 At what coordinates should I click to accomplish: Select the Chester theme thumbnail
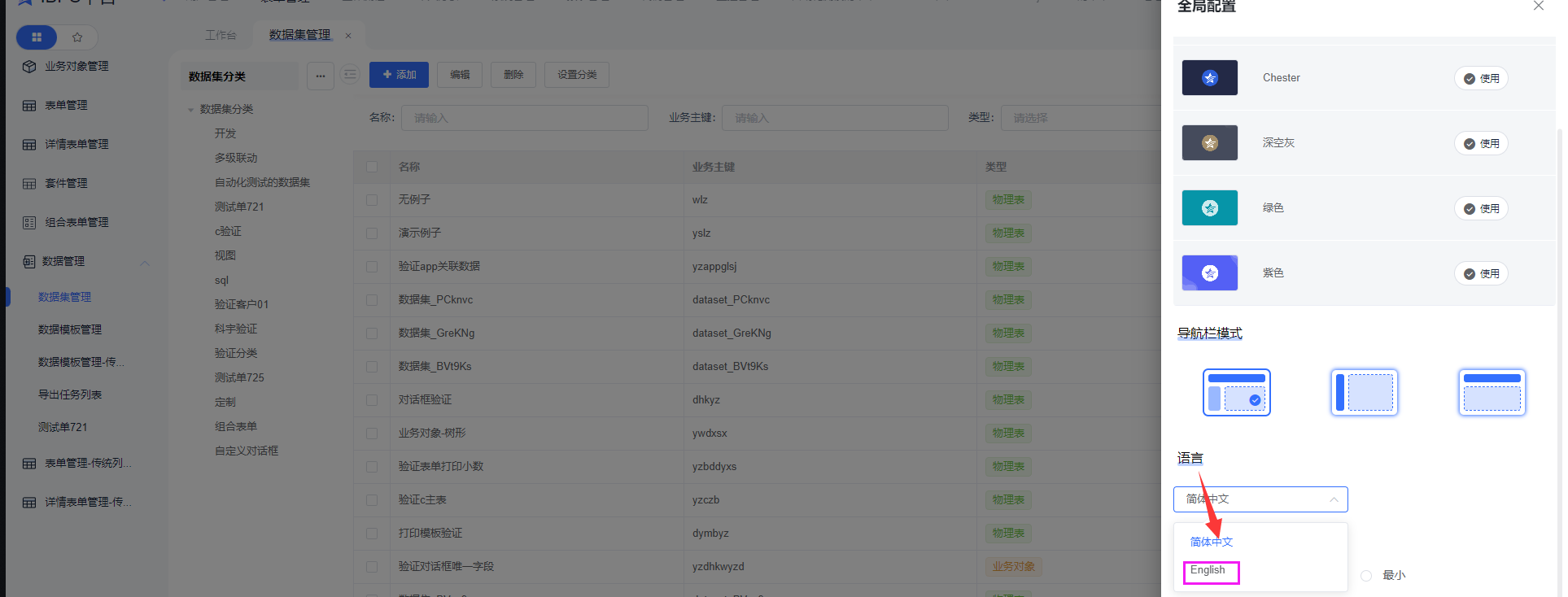pyautogui.click(x=1209, y=78)
